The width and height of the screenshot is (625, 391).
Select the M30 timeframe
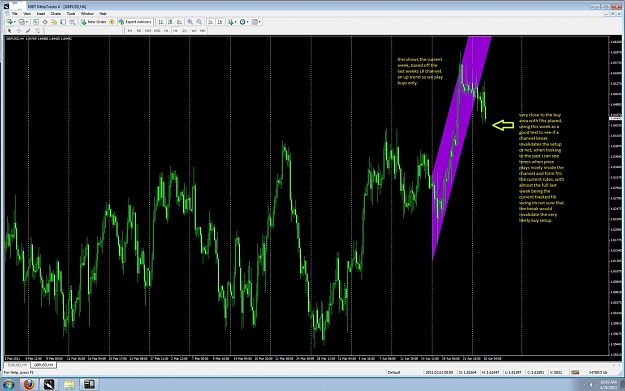coord(157,31)
